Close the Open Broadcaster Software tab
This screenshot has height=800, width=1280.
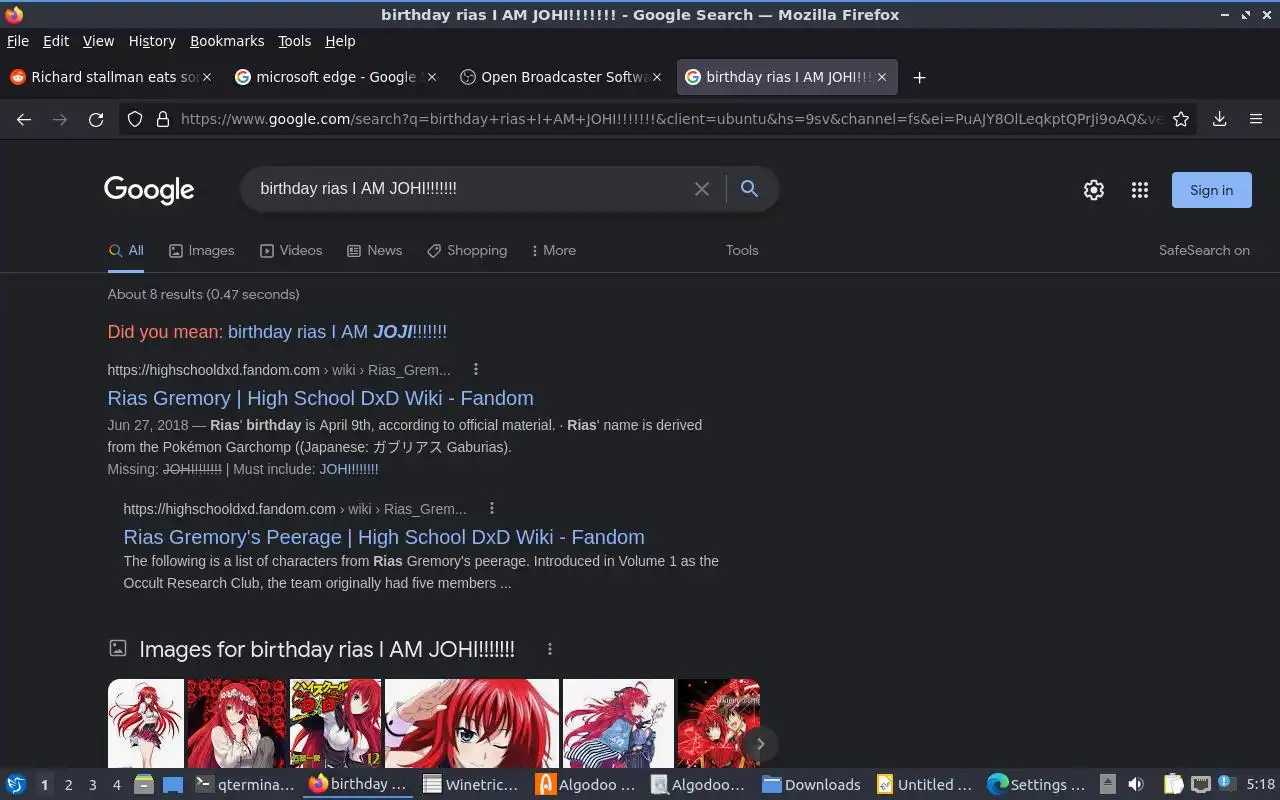click(x=657, y=77)
